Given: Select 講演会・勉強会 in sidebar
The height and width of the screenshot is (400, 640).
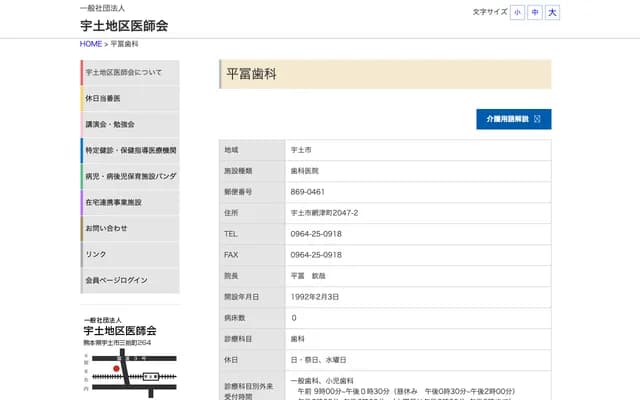Looking at the screenshot, I should [130, 124].
